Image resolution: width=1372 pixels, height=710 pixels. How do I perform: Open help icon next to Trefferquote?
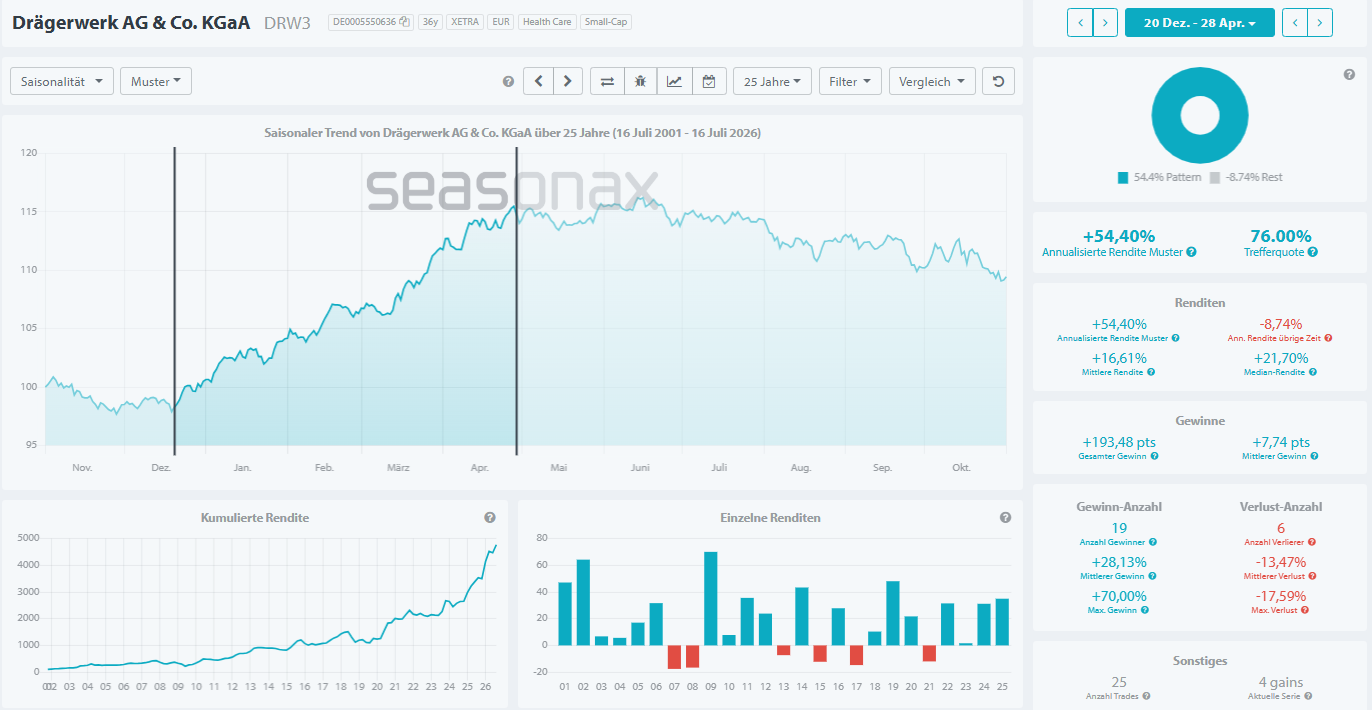click(x=1312, y=252)
